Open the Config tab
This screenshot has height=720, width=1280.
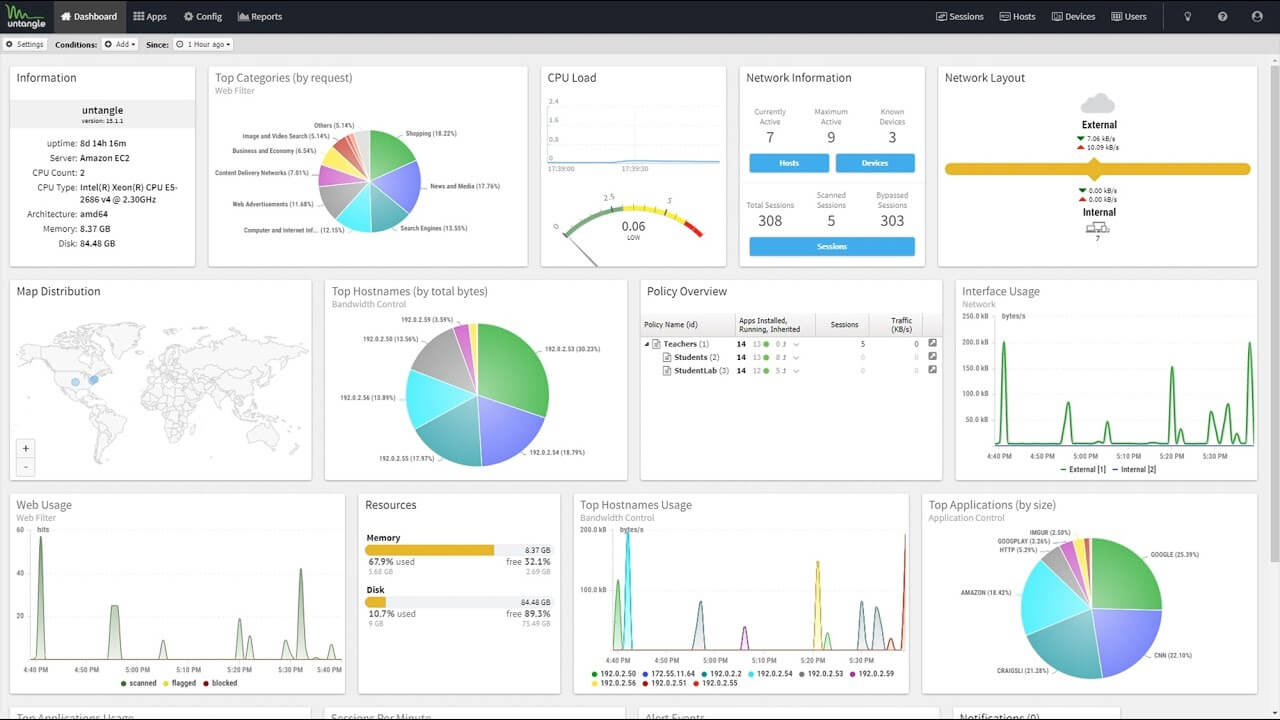click(x=203, y=17)
